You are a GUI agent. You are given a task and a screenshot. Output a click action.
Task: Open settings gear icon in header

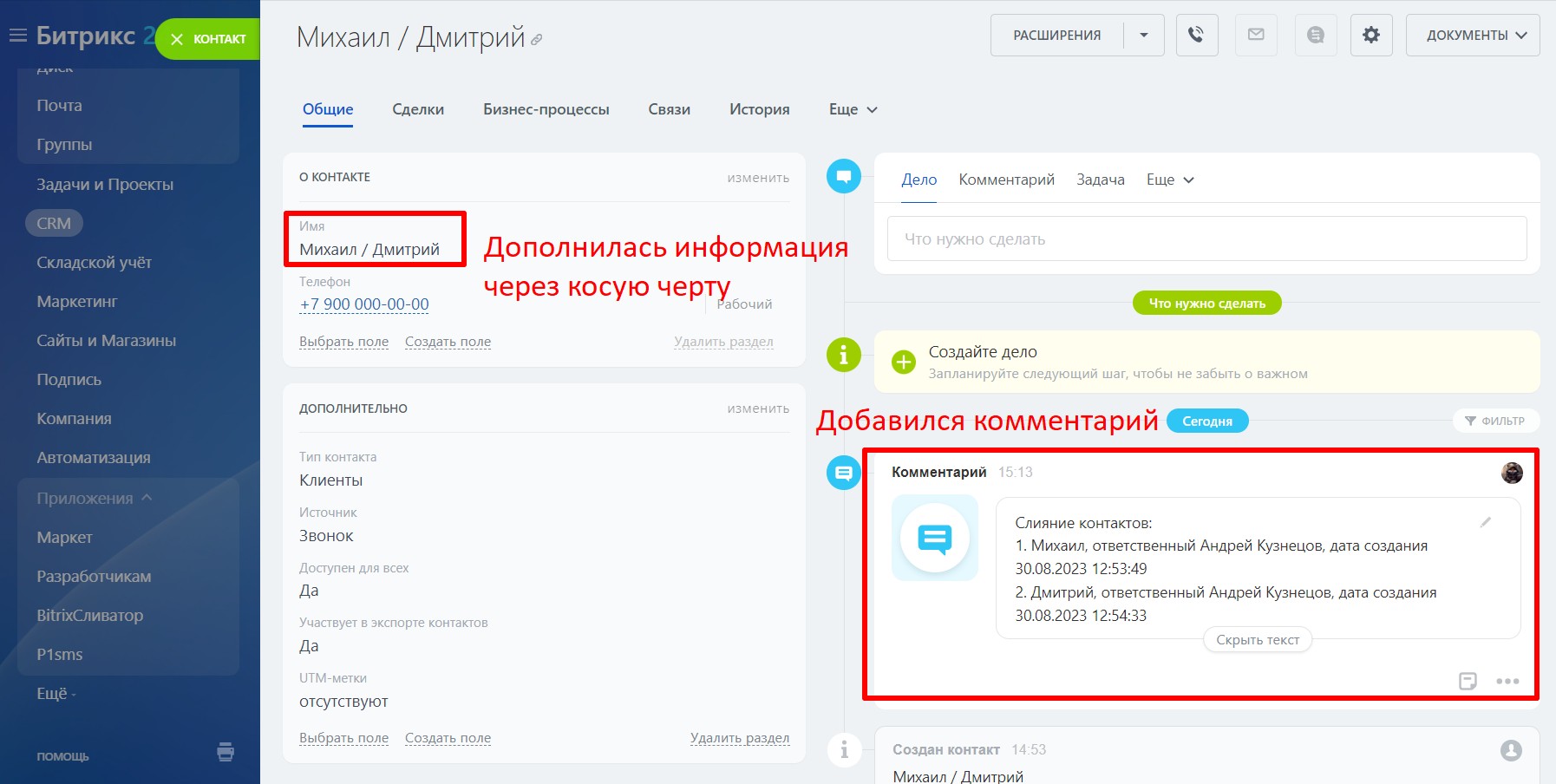pyautogui.click(x=1370, y=36)
